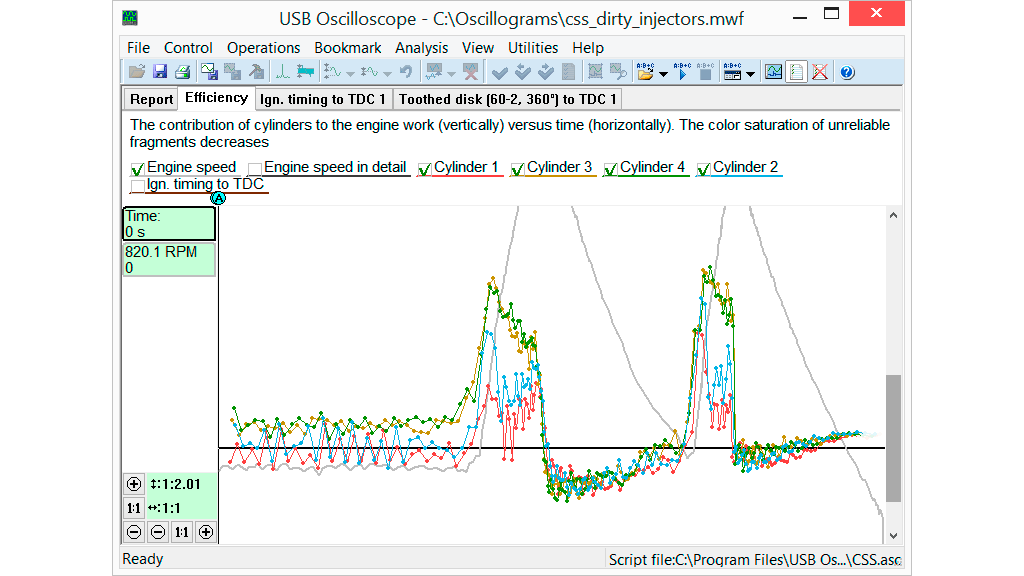Screen dimensions: 1024x576
Task: Click the Open file folder icon
Action: click(137, 72)
